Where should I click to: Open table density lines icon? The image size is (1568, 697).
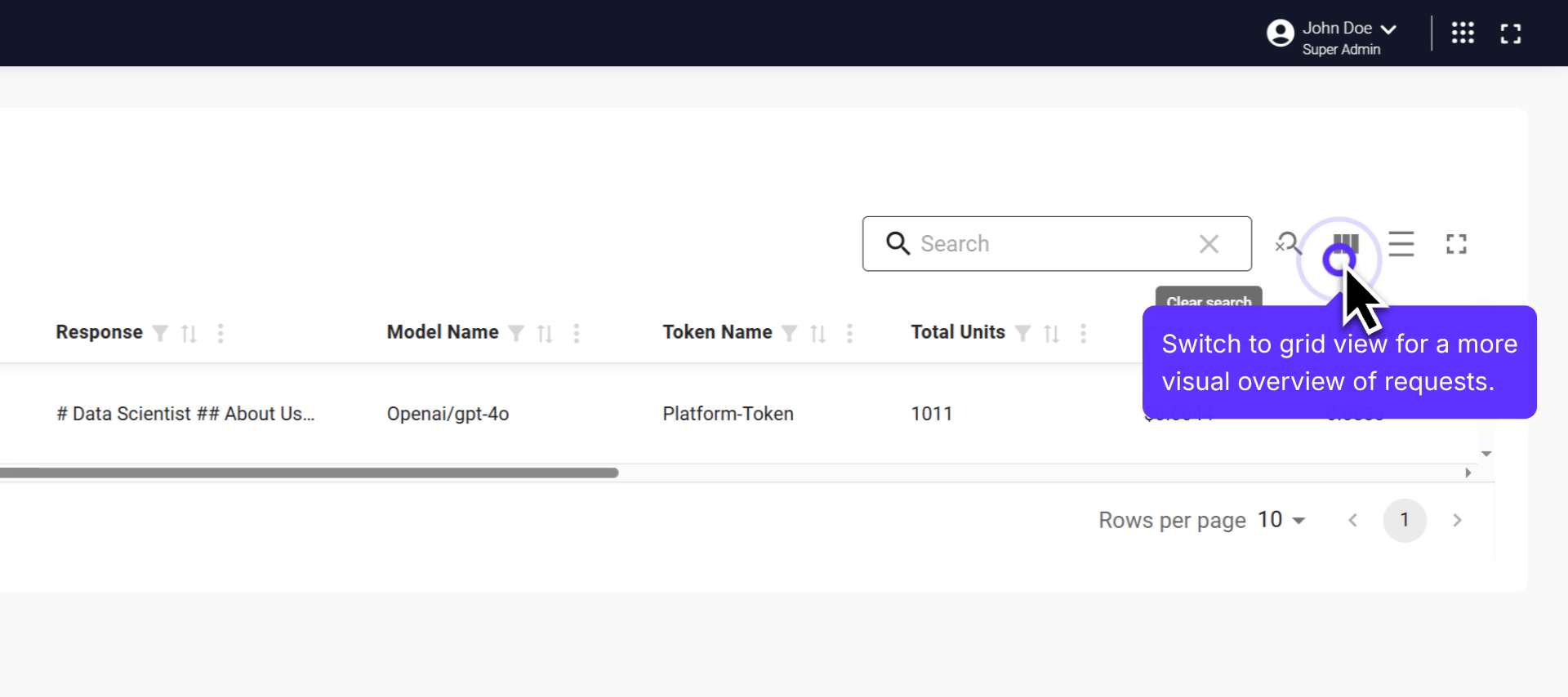(x=1401, y=244)
